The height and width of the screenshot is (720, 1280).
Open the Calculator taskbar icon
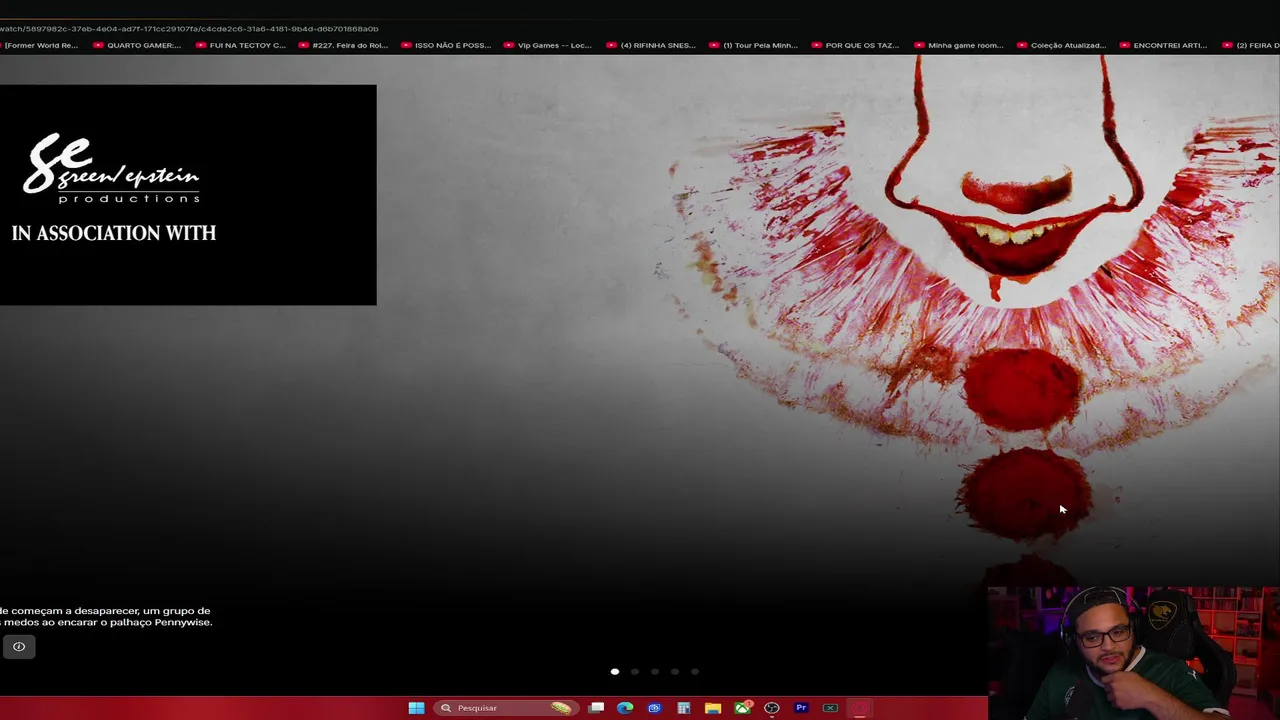[x=684, y=708]
